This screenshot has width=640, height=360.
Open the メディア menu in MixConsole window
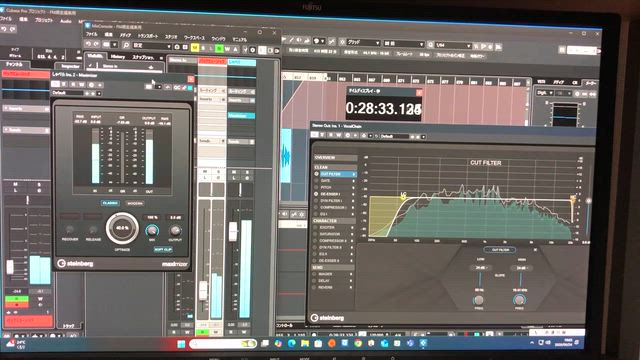click(126, 35)
